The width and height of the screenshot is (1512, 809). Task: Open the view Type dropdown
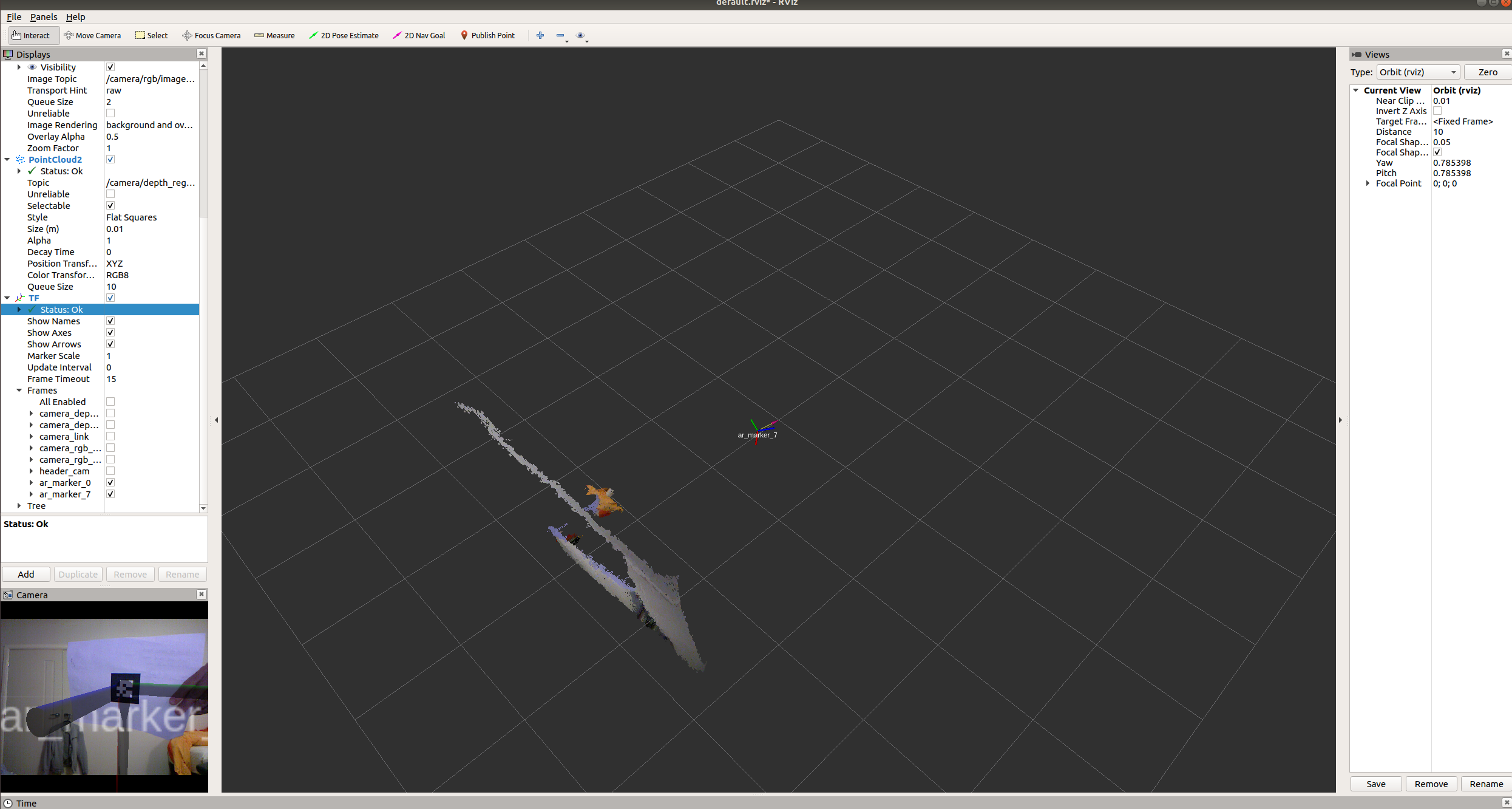tap(1417, 72)
